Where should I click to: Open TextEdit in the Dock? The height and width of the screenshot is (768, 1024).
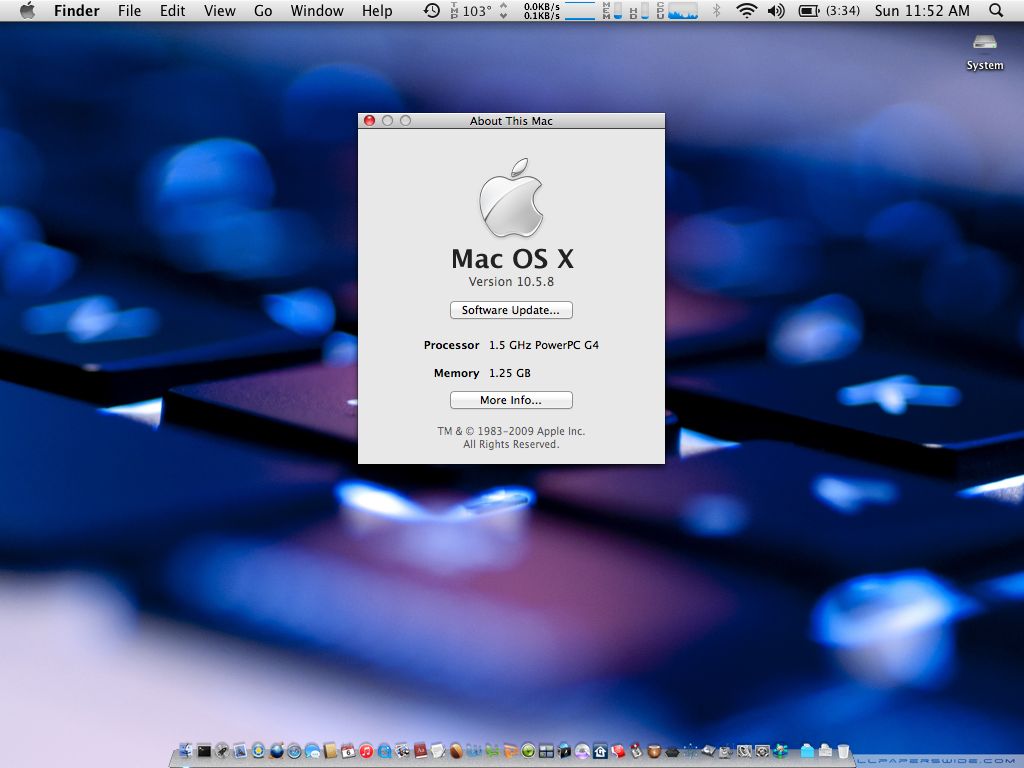[438, 751]
